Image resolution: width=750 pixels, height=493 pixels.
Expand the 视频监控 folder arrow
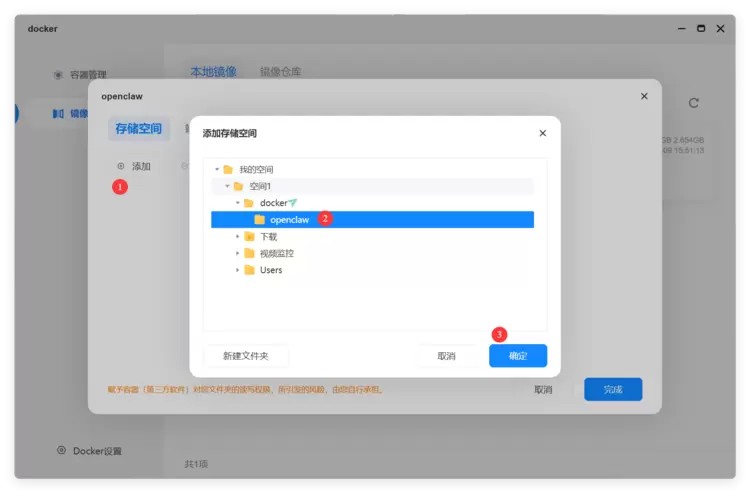coord(238,254)
